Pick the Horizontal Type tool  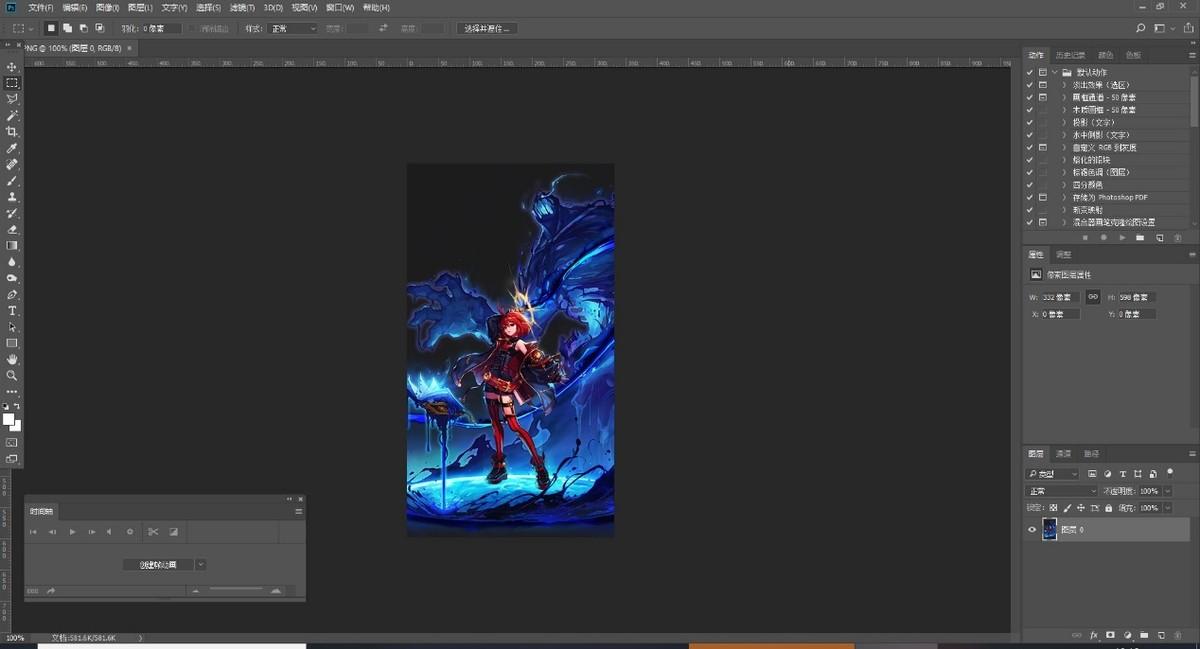[12, 311]
